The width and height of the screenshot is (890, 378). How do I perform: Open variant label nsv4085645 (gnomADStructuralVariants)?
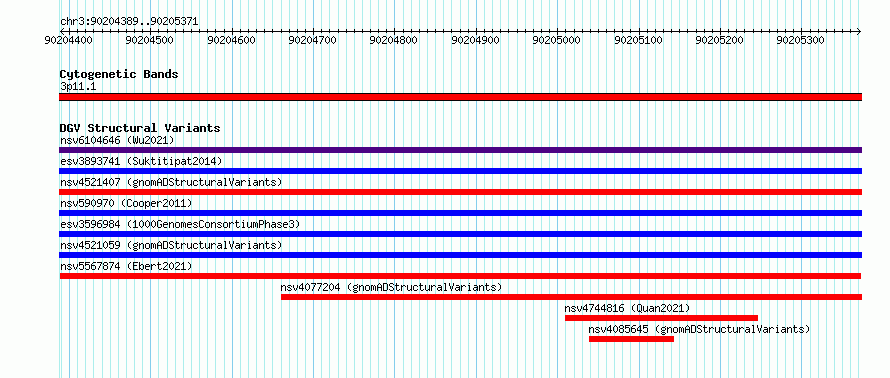click(x=699, y=329)
